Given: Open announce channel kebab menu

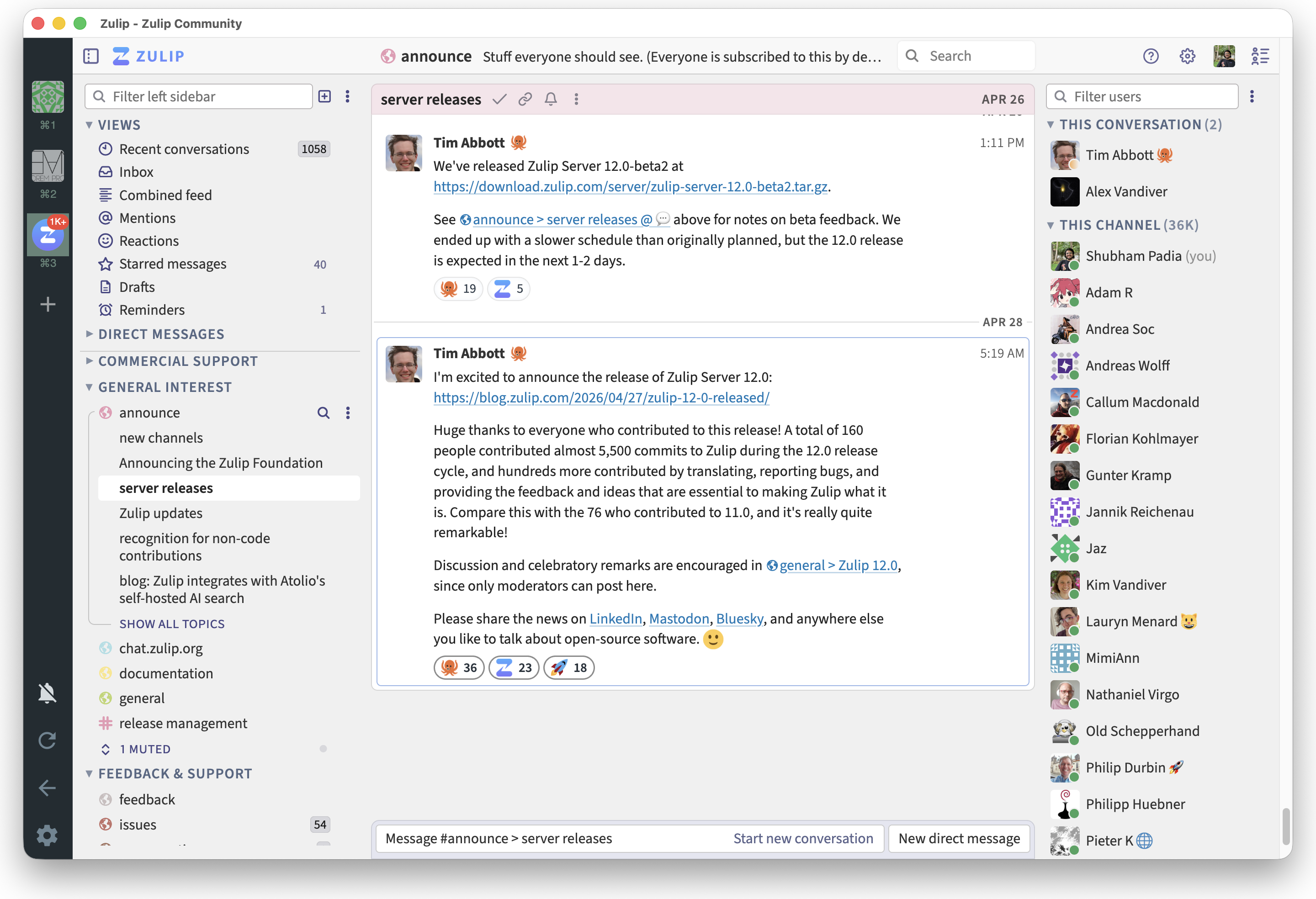Looking at the screenshot, I should pos(348,412).
